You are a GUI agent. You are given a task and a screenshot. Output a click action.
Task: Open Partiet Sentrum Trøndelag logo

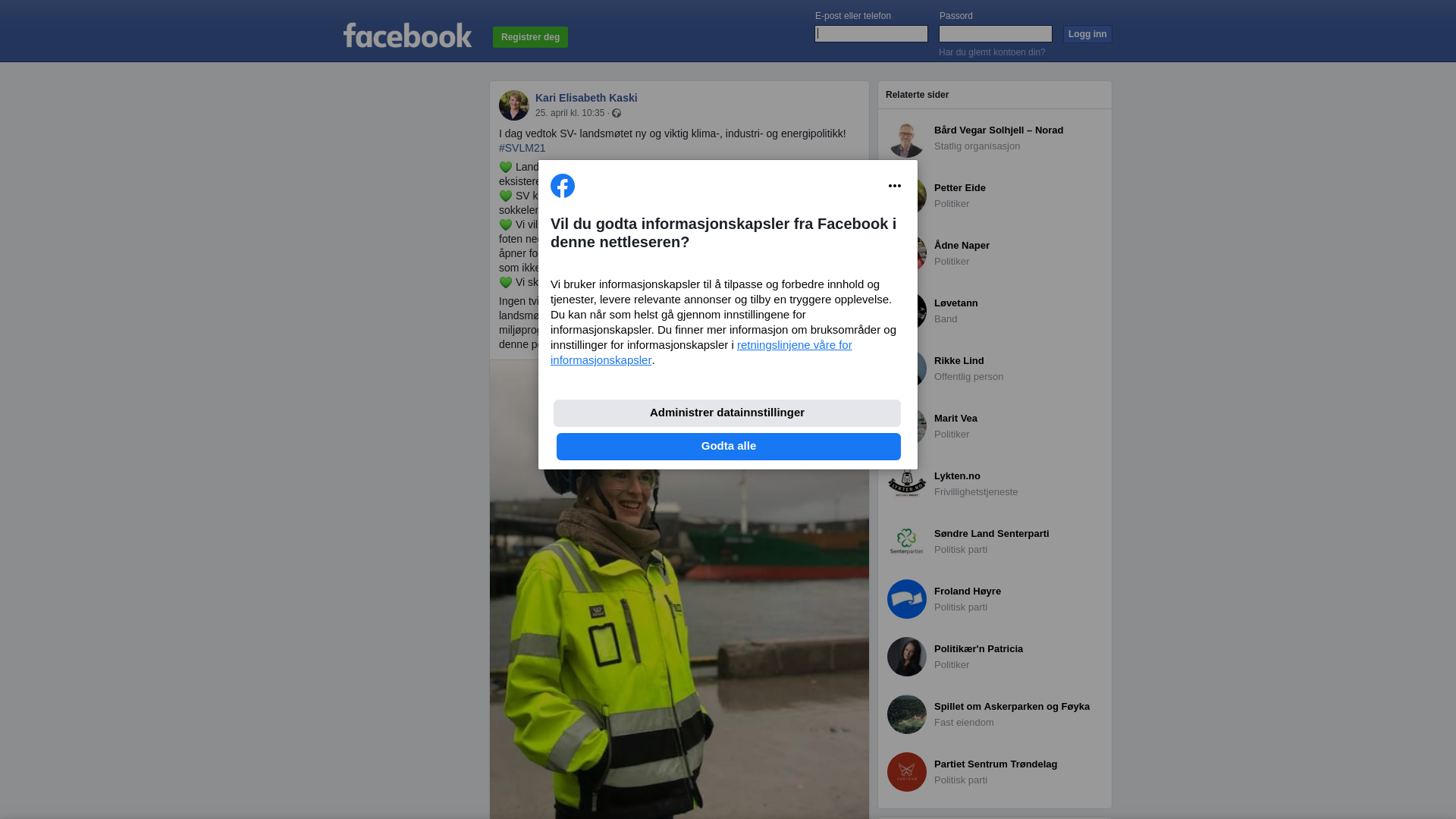[907, 772]
